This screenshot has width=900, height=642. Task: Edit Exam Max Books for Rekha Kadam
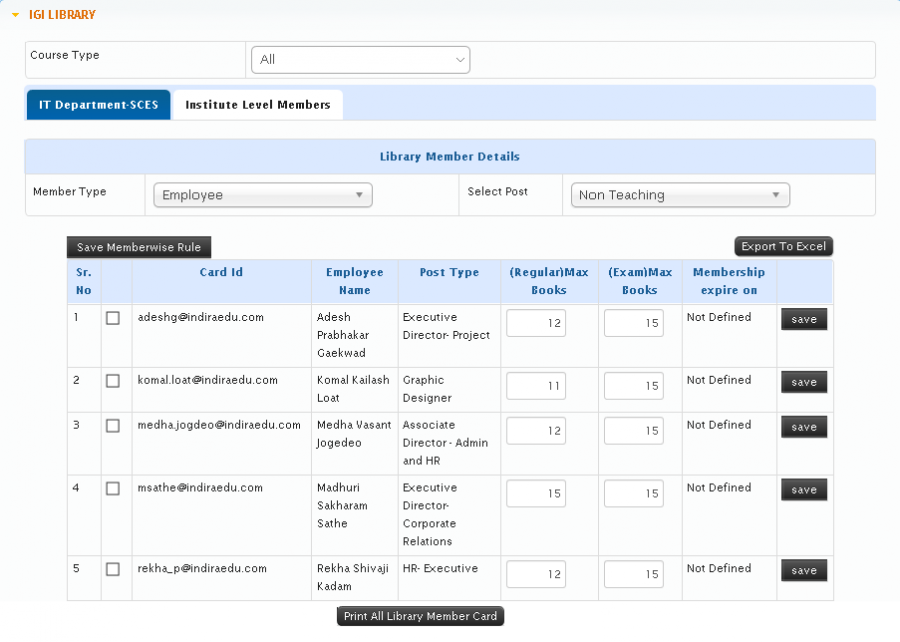coord(634,574)
